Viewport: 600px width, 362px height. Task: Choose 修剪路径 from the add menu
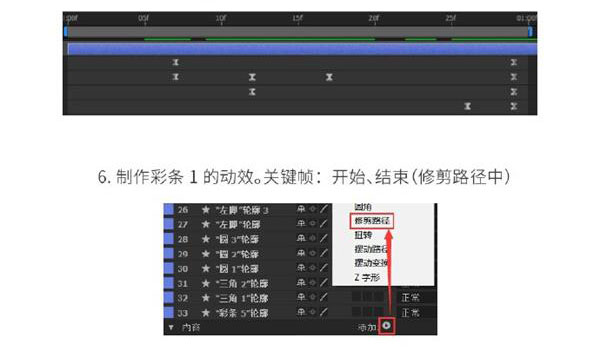(x=372, y=221)
